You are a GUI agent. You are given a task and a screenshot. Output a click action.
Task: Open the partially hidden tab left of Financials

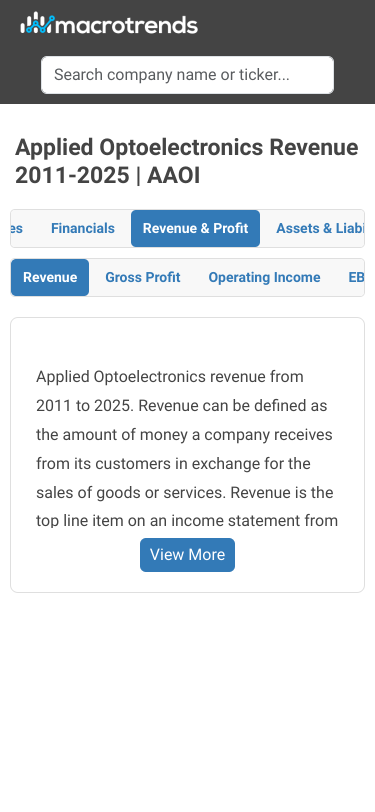pyautogui.click(x=17, y=228)
